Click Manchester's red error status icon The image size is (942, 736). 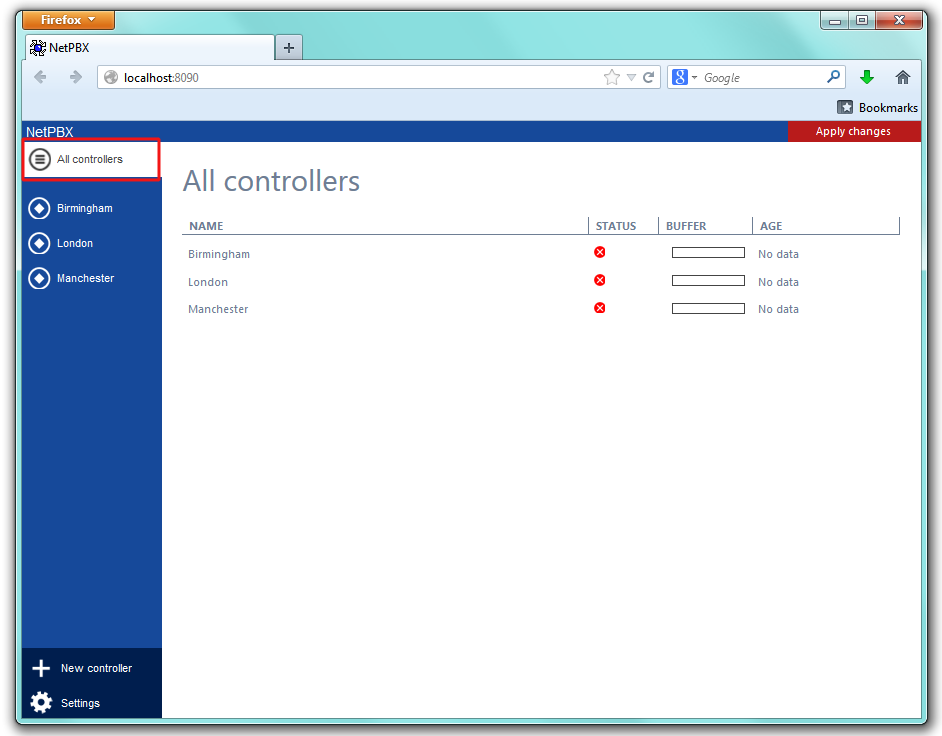point(600,308)
